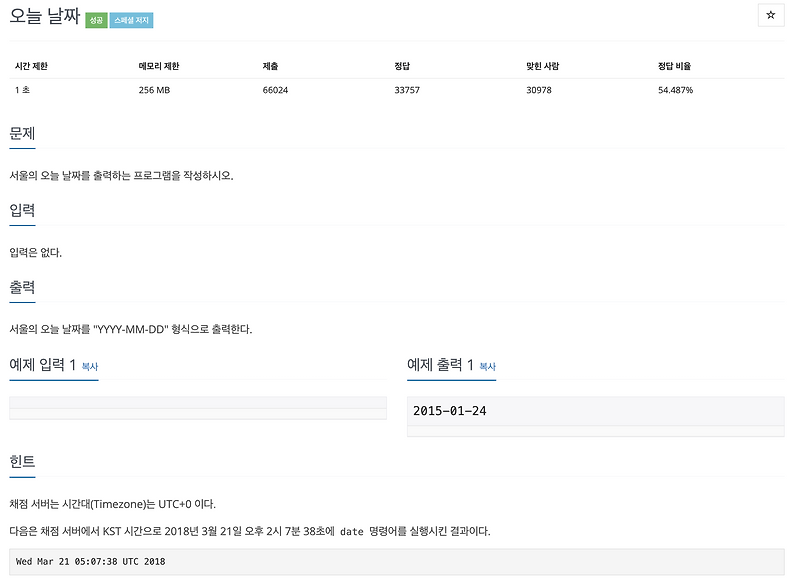Click the 정답 비율 value 54.487%
This screenshot has height=585, width=800.
click(674, 89)
